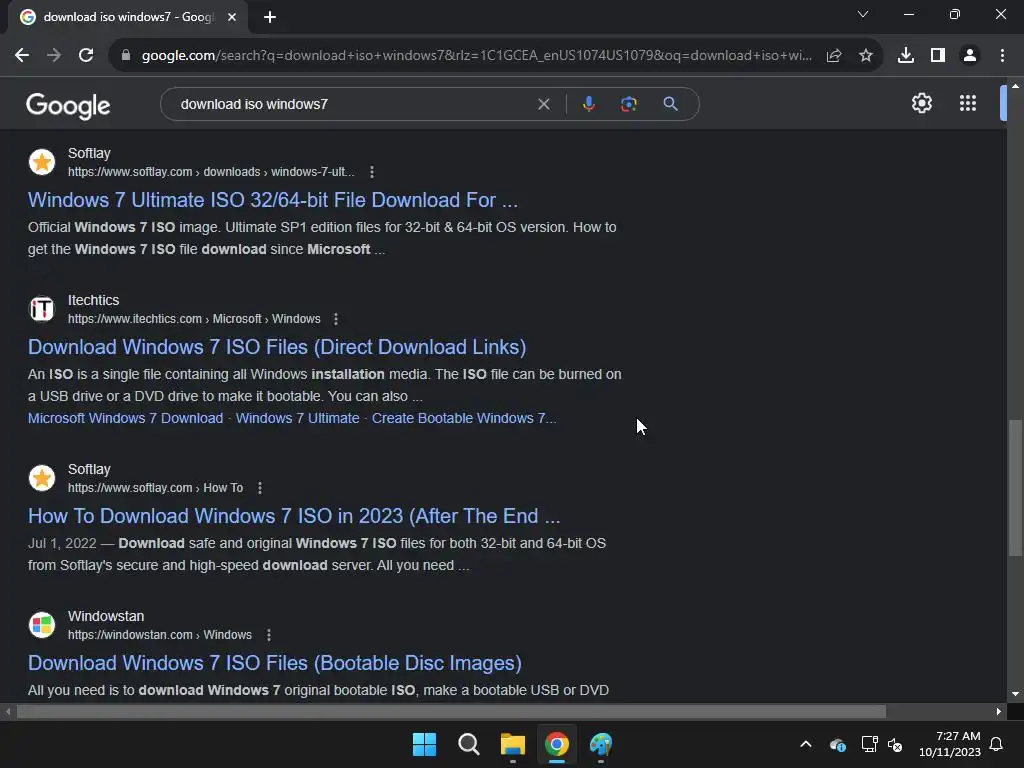Viewport: 1024px width, 768px height.
Task: Toggle Chrome side panel
Action: click(x=938, y=56)
